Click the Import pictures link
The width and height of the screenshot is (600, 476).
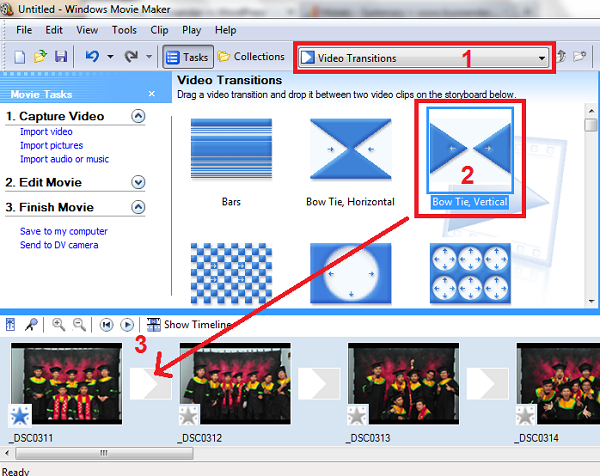(x=51, y=145)
